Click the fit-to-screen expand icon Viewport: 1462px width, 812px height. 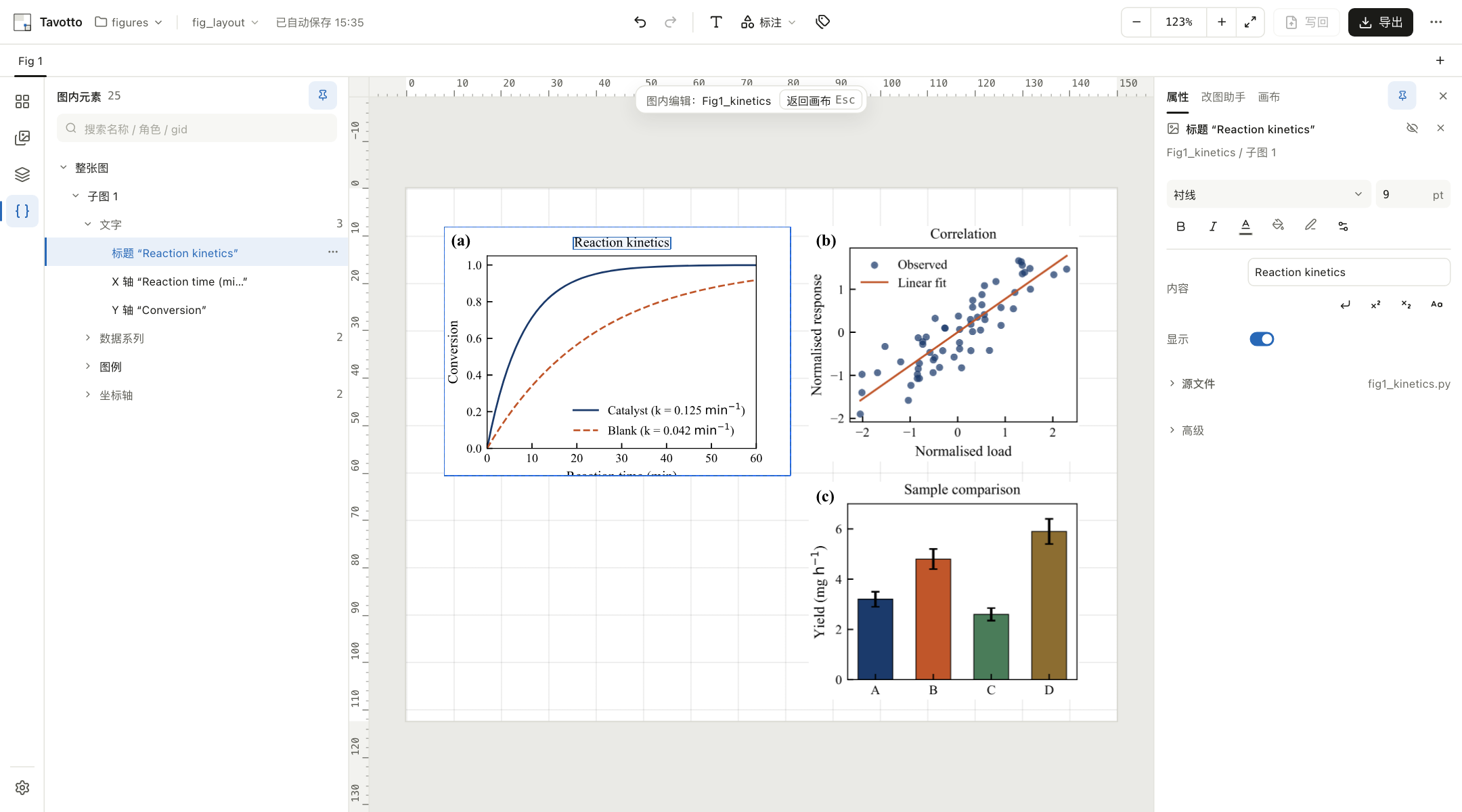1250,22
